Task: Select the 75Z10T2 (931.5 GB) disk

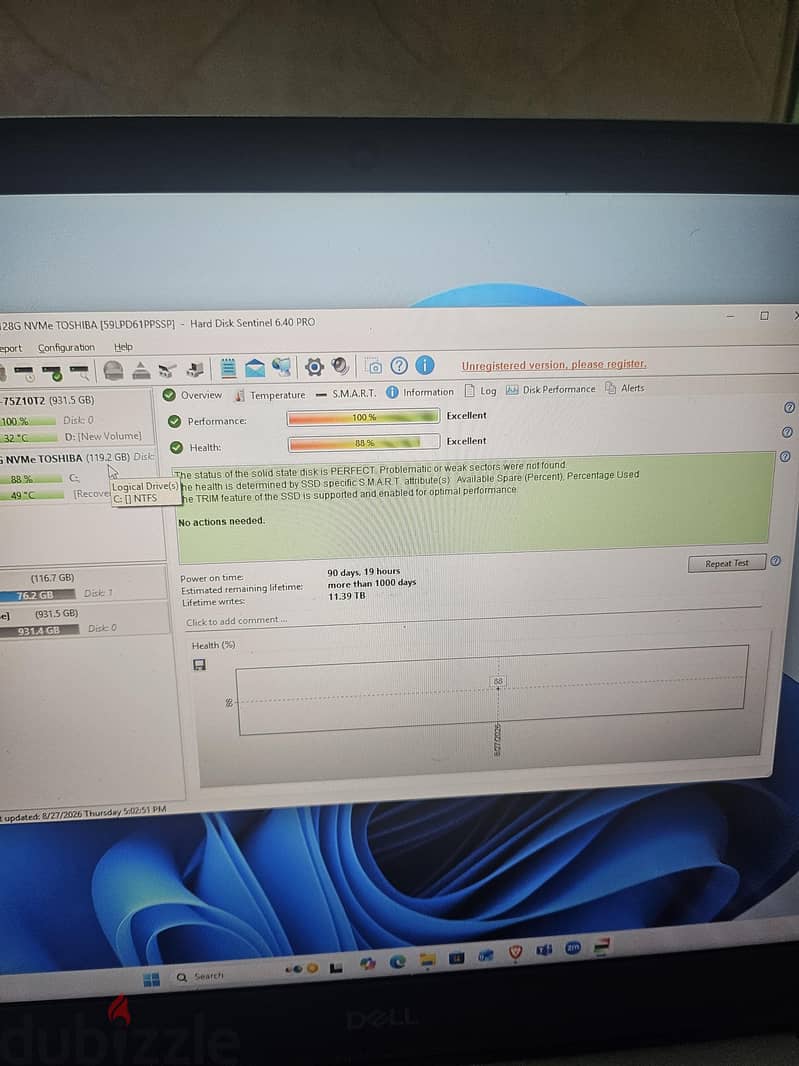Action: 48,400
